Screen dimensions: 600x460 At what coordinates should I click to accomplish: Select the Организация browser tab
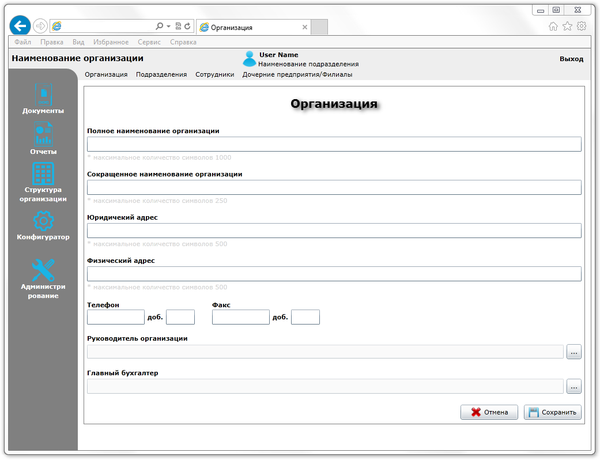click(253, 27)
